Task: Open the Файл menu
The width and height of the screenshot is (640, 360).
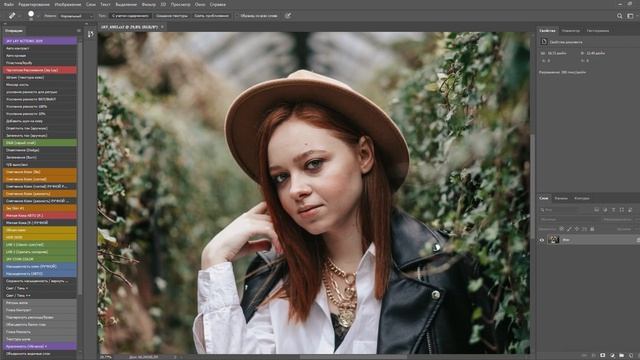Action: point(8,4)
